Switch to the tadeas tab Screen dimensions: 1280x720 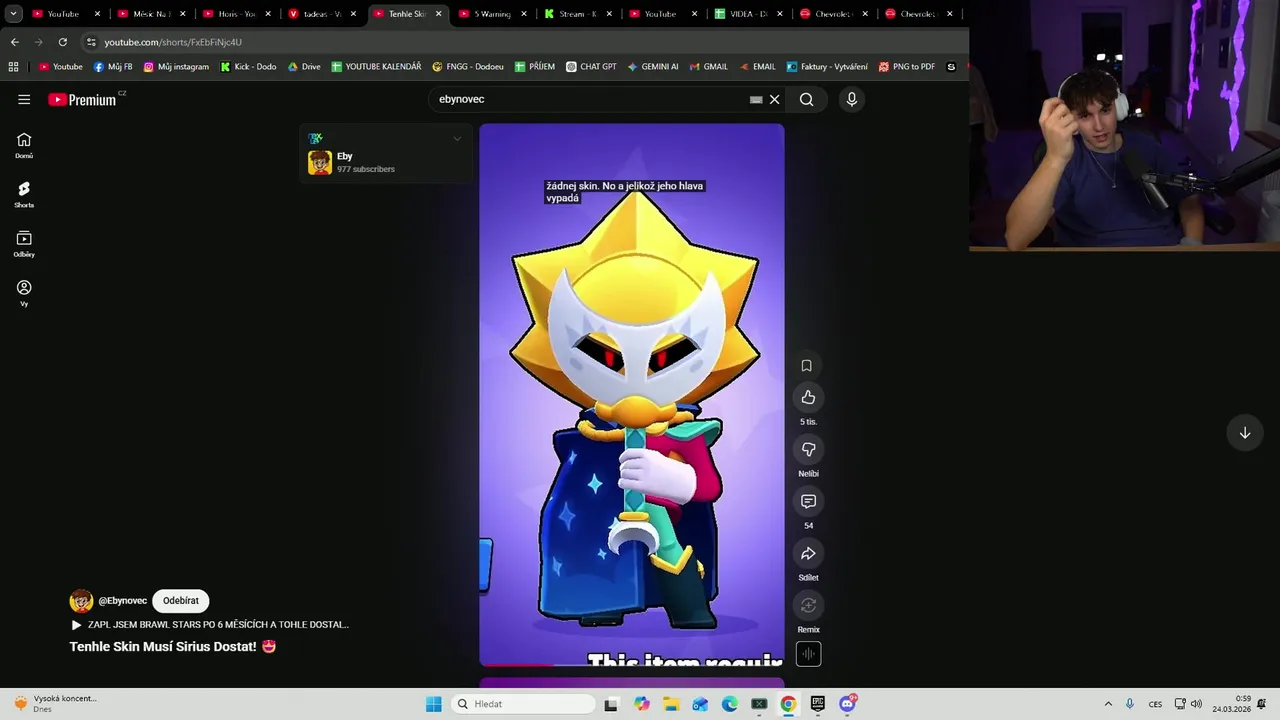tap(322, 14)
